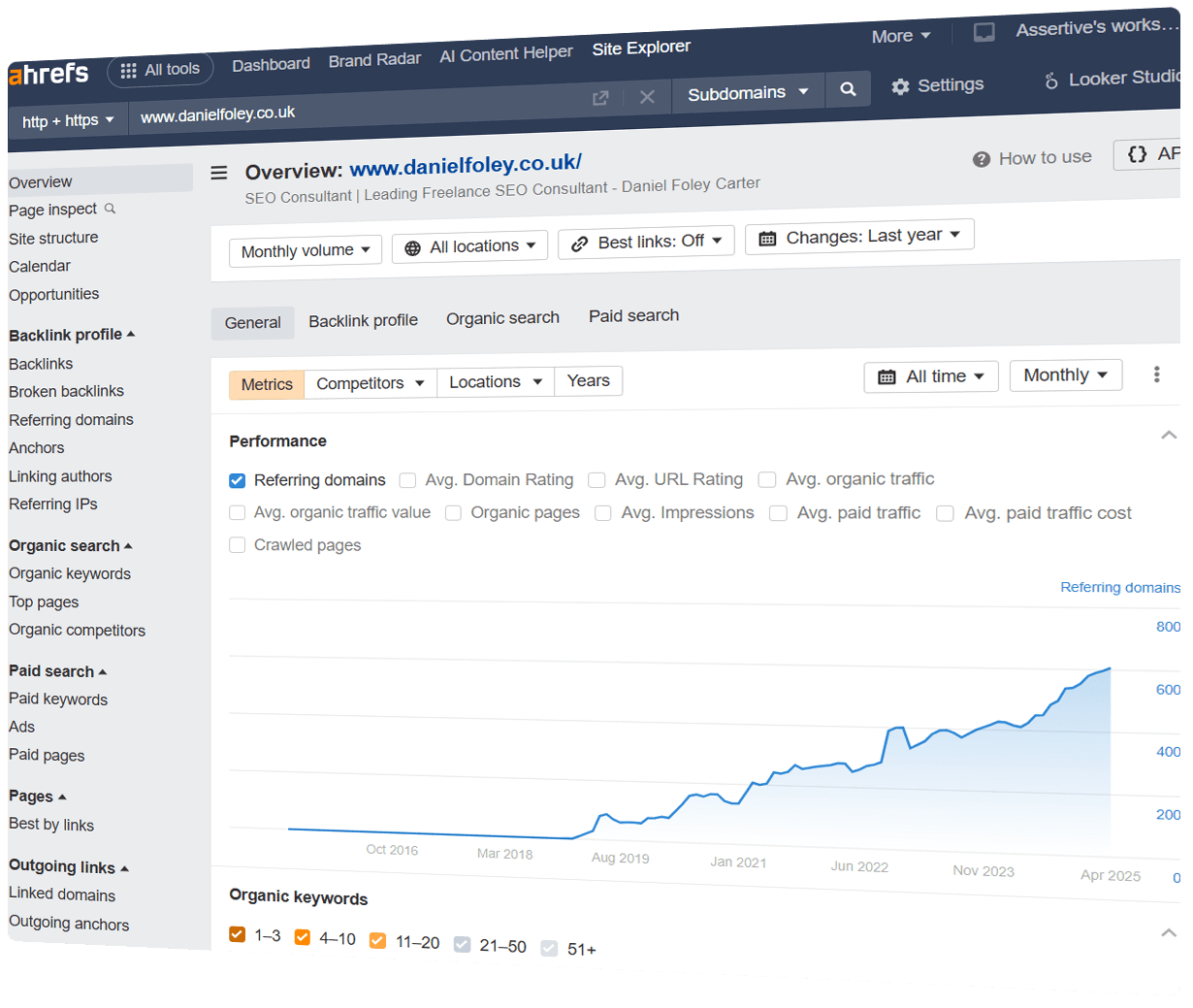Toggle 51+ keyword positions checkbox

[x=549, y=949]
